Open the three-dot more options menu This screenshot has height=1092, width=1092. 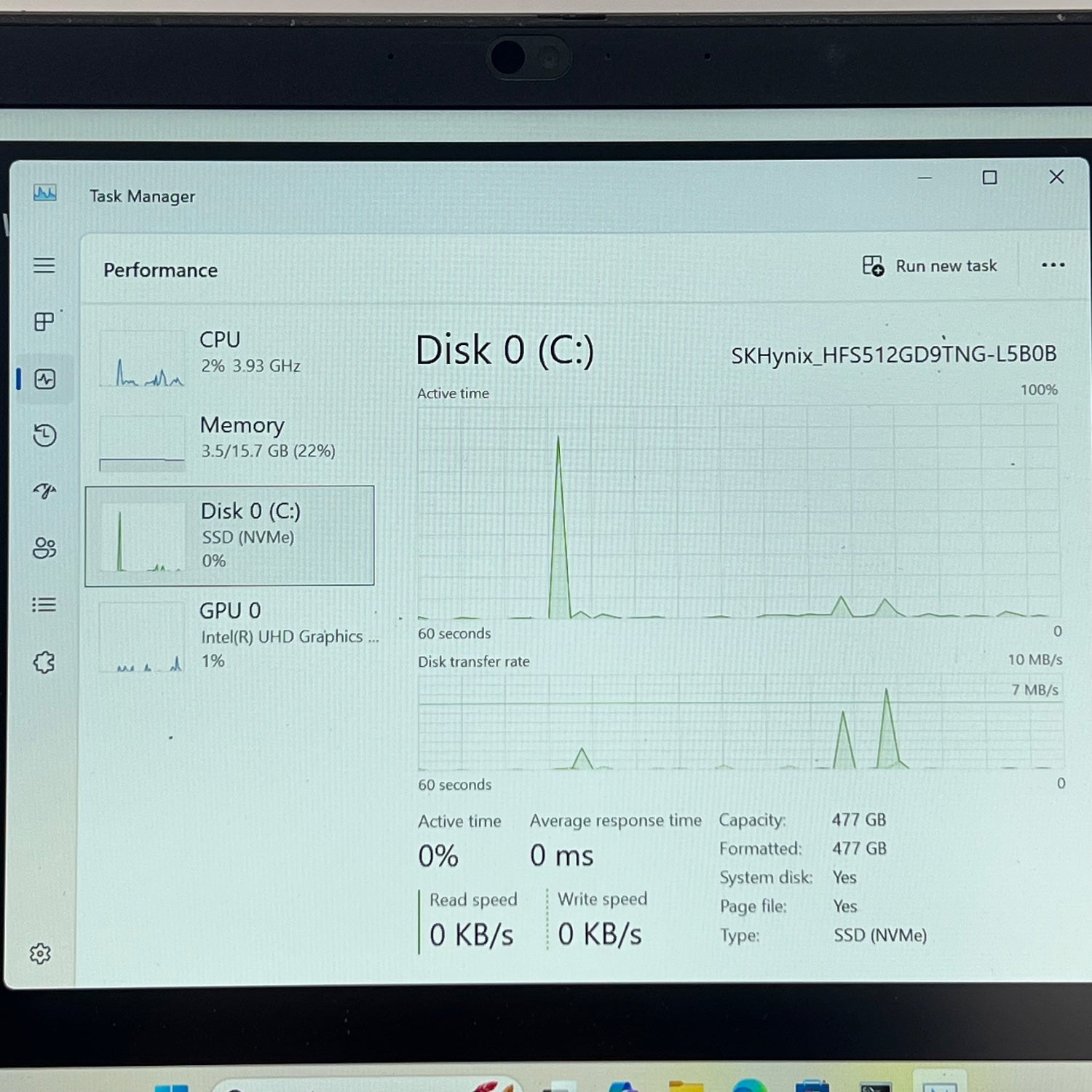click(x=1053, y=266)
